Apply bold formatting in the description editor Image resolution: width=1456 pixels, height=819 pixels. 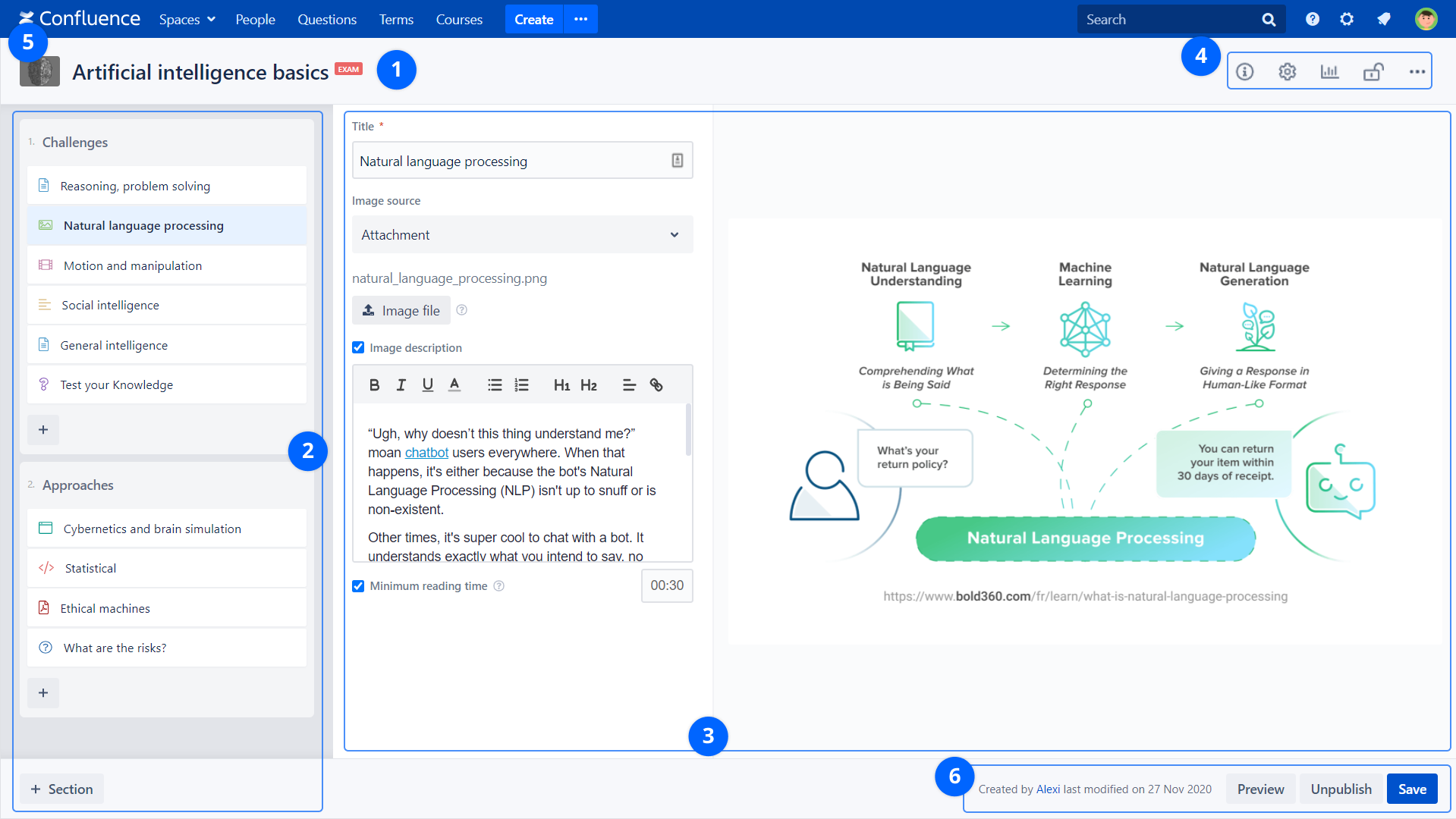click(x=374, y=384)
